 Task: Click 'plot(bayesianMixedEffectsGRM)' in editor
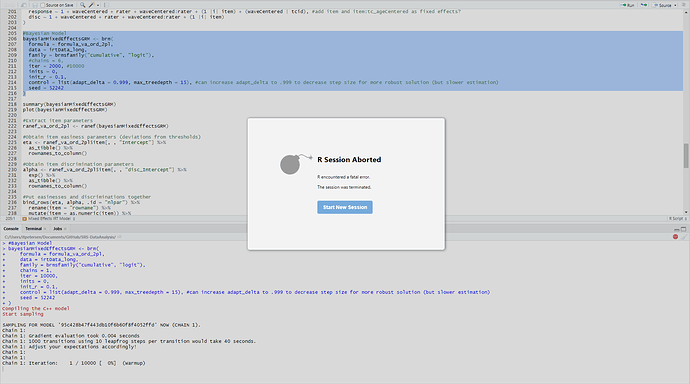65,110
